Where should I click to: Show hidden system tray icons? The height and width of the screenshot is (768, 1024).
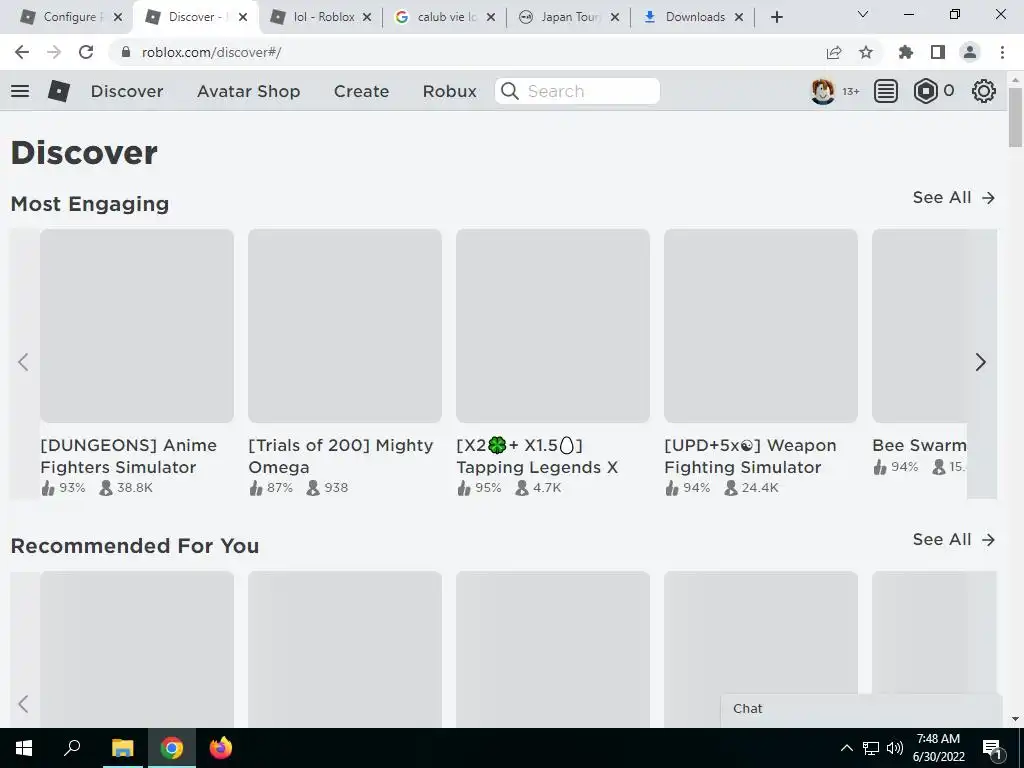[x=846, y=748]
